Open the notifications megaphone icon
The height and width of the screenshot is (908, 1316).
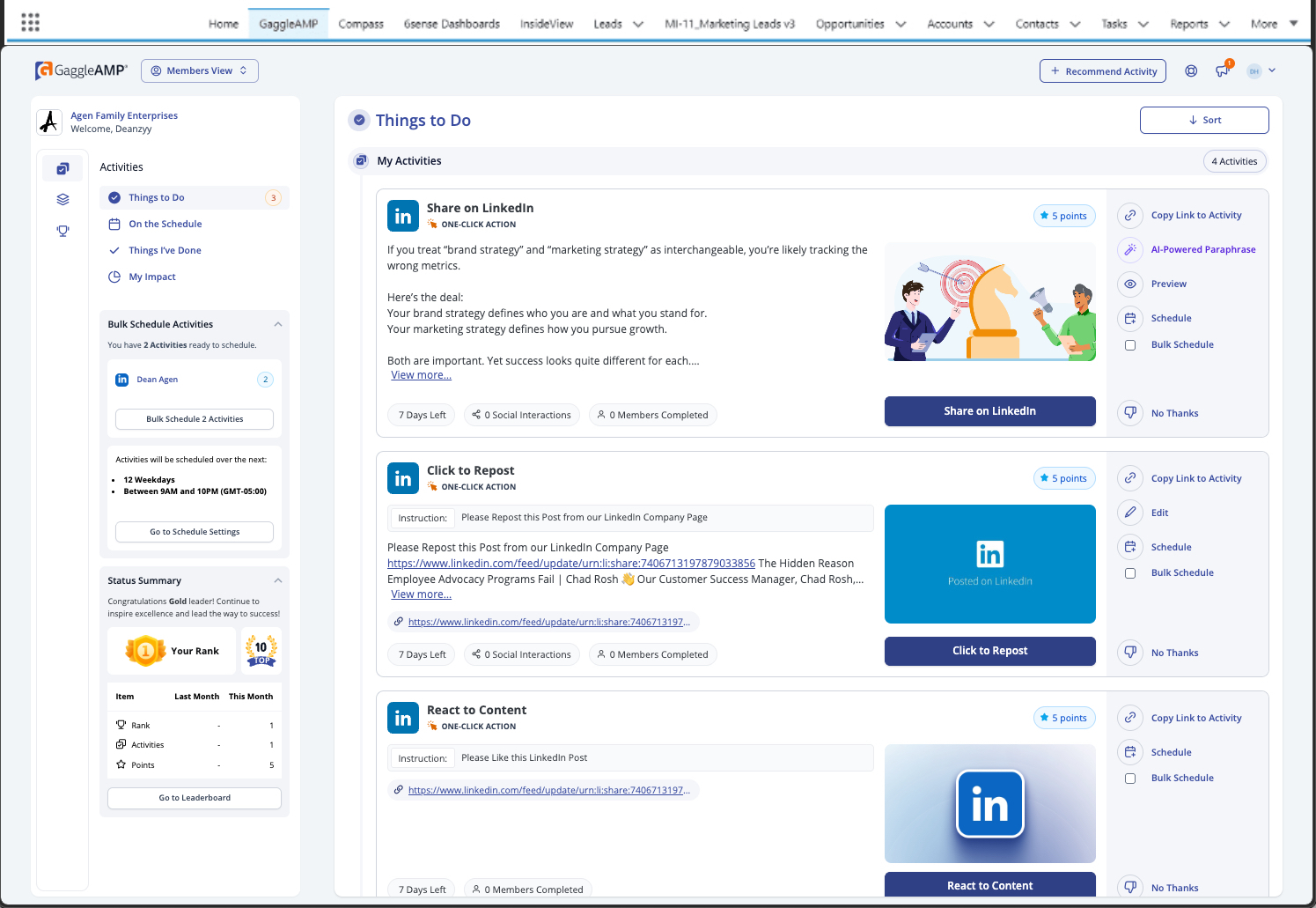click(1223, 71)
